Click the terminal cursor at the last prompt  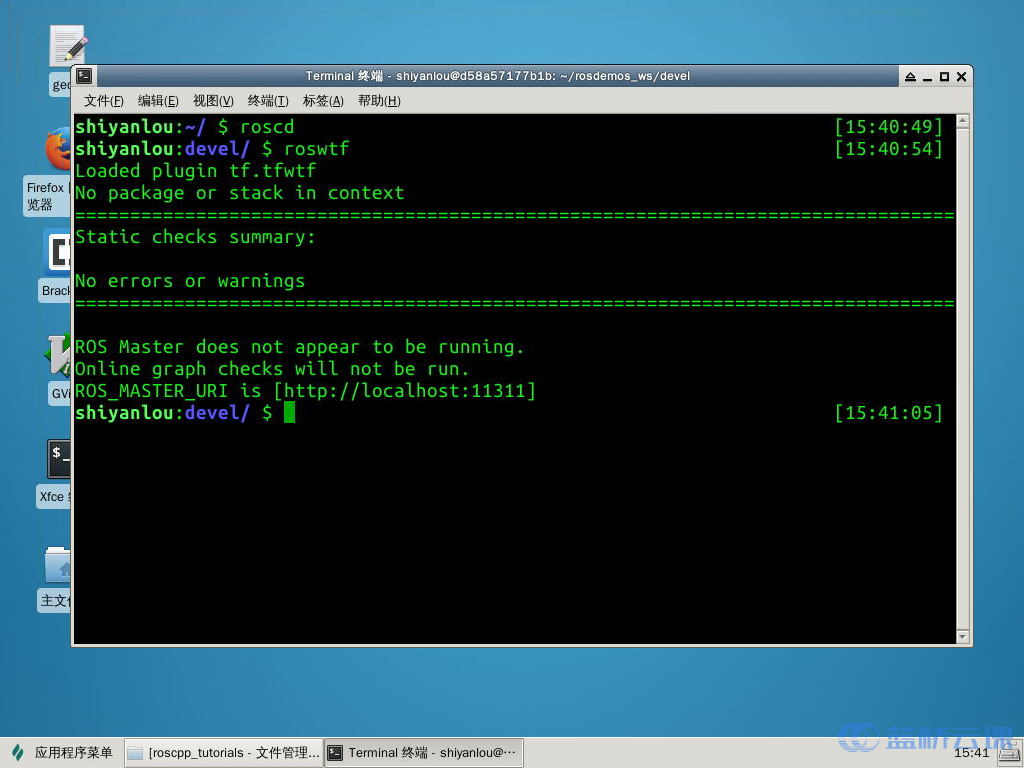point(289,412)
